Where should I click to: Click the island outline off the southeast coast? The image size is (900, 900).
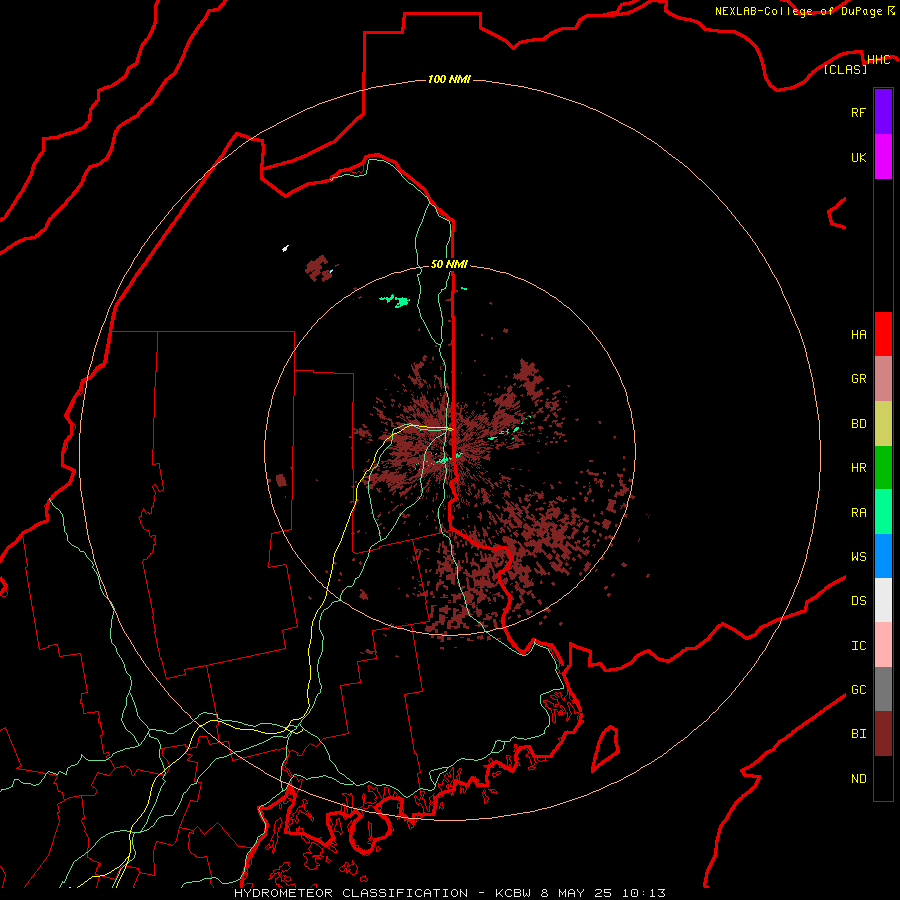click(x=606, y=748)
